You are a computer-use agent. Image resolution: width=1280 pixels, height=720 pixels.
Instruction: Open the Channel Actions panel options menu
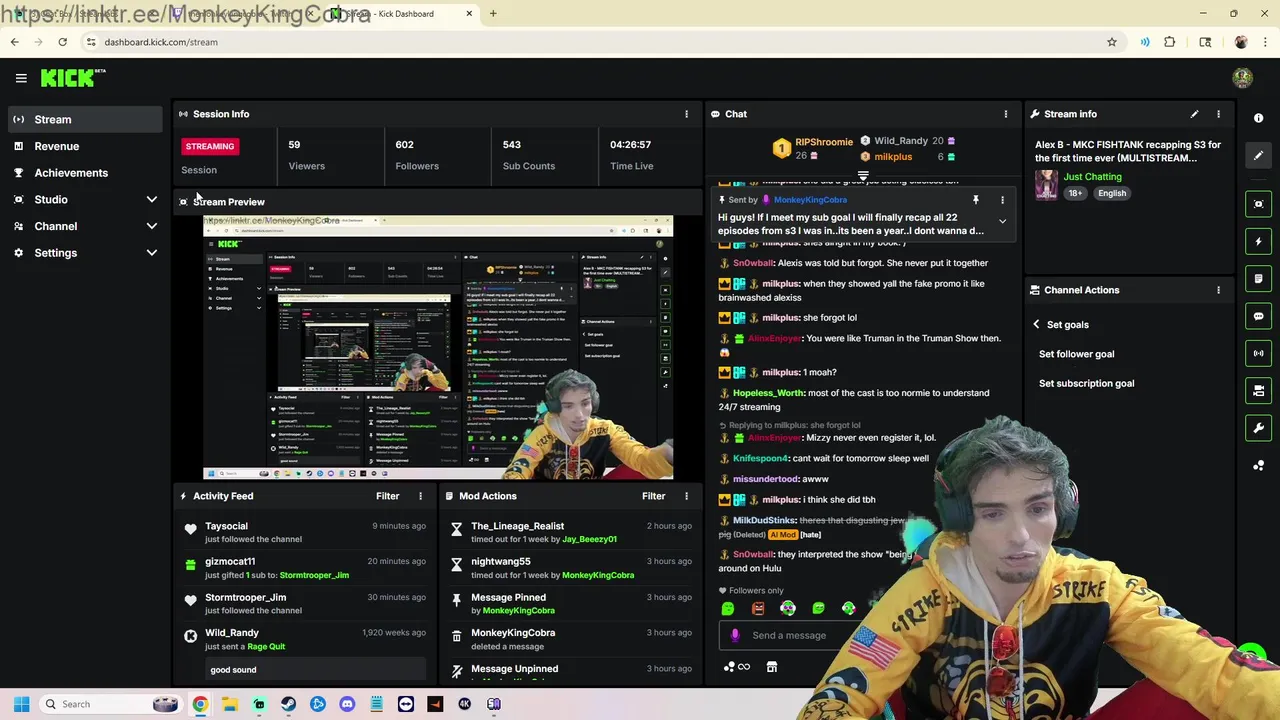pos(1218,290)
